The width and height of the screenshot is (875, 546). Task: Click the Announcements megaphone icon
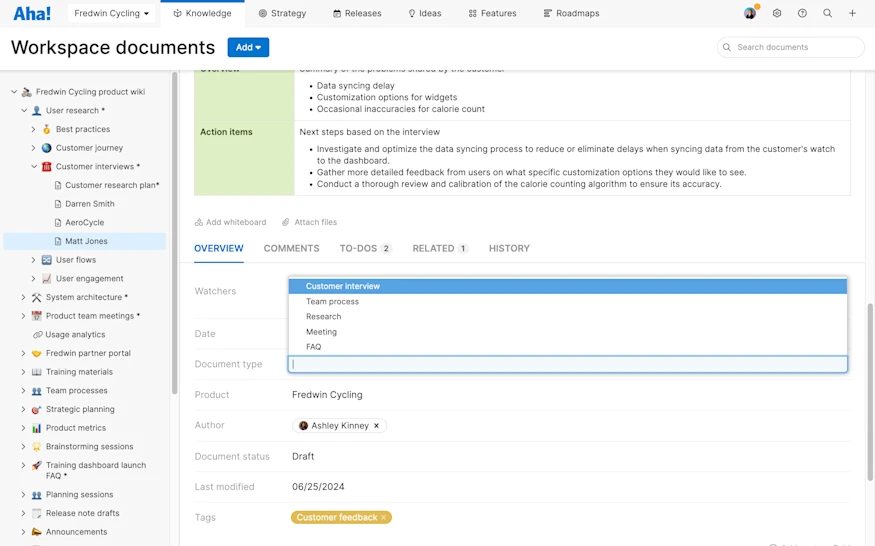(36, 532)
